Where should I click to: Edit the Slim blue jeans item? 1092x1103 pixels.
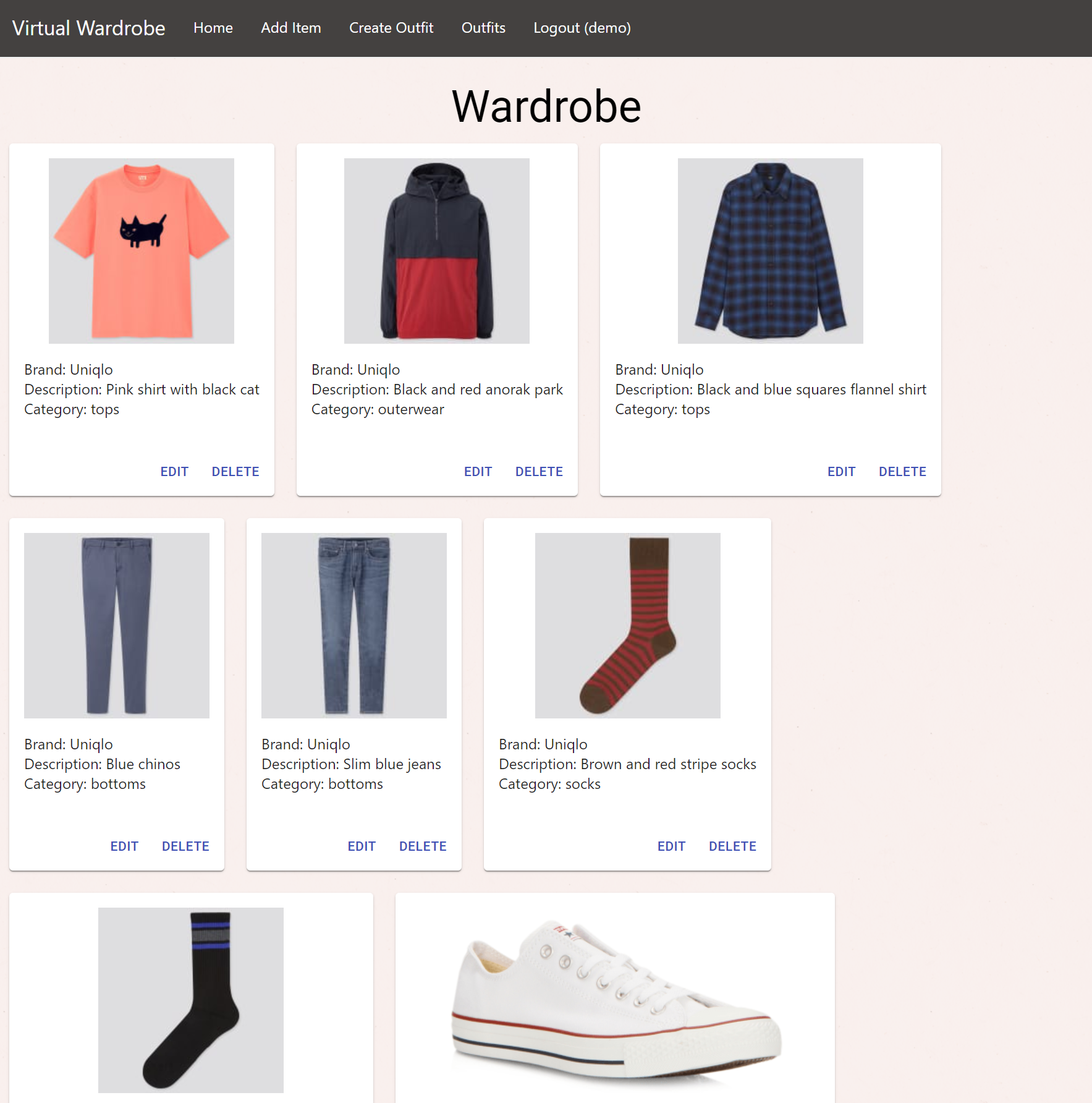tap(362, 846)
